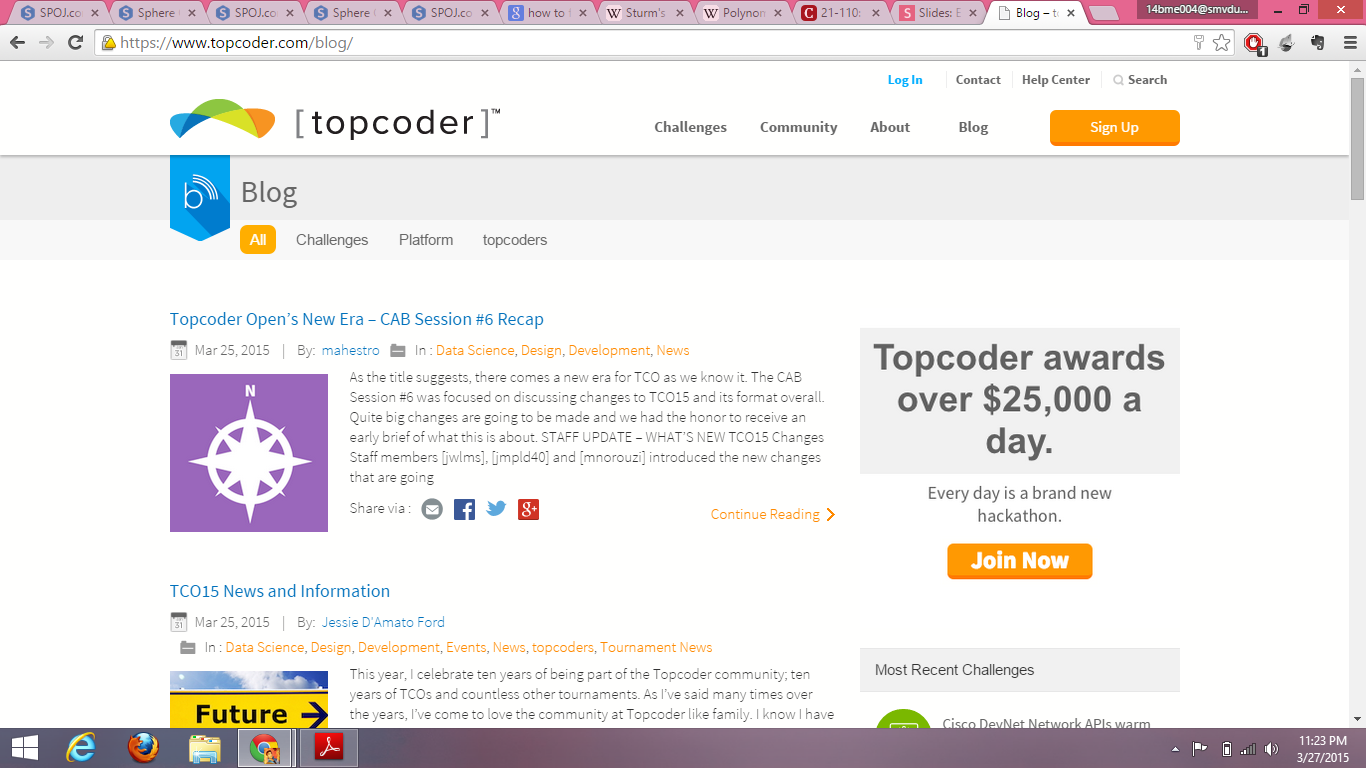Click the purple compass post thumbnail
This screenshot has width=1366, height=768.
click(x=249, y=453)
